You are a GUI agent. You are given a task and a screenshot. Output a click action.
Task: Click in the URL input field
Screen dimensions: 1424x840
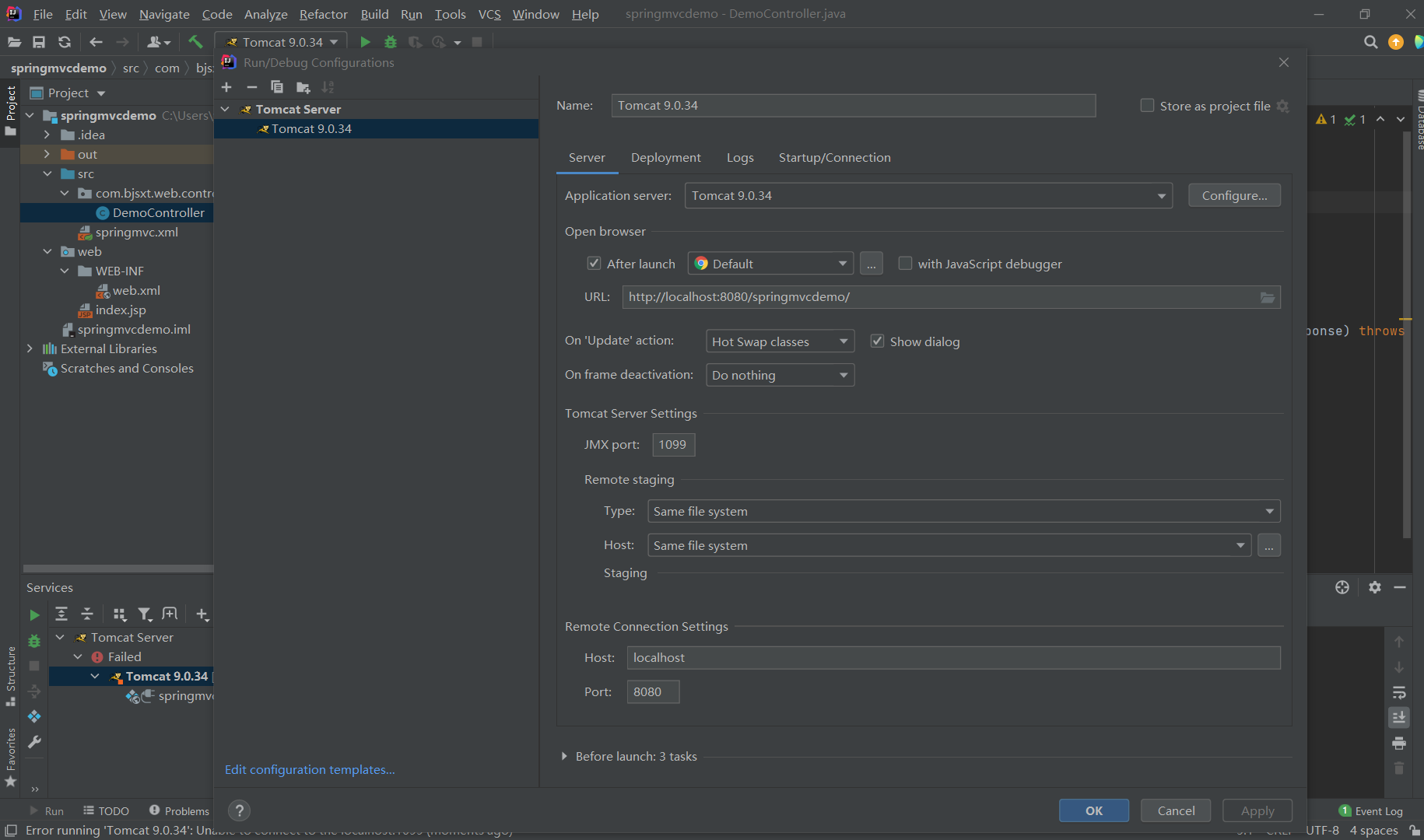(951, 297)
